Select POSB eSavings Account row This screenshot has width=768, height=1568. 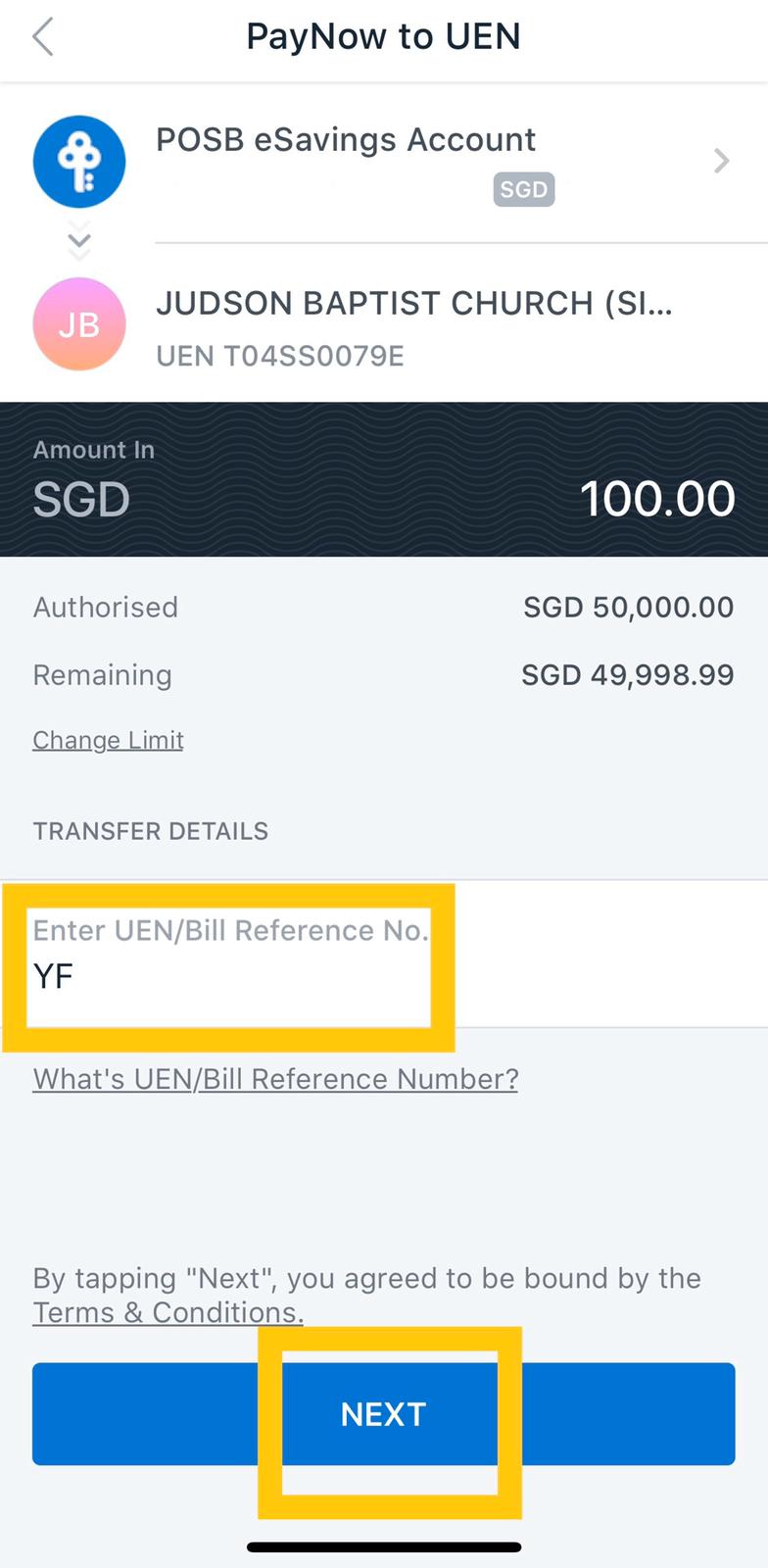tap(384, 163)
